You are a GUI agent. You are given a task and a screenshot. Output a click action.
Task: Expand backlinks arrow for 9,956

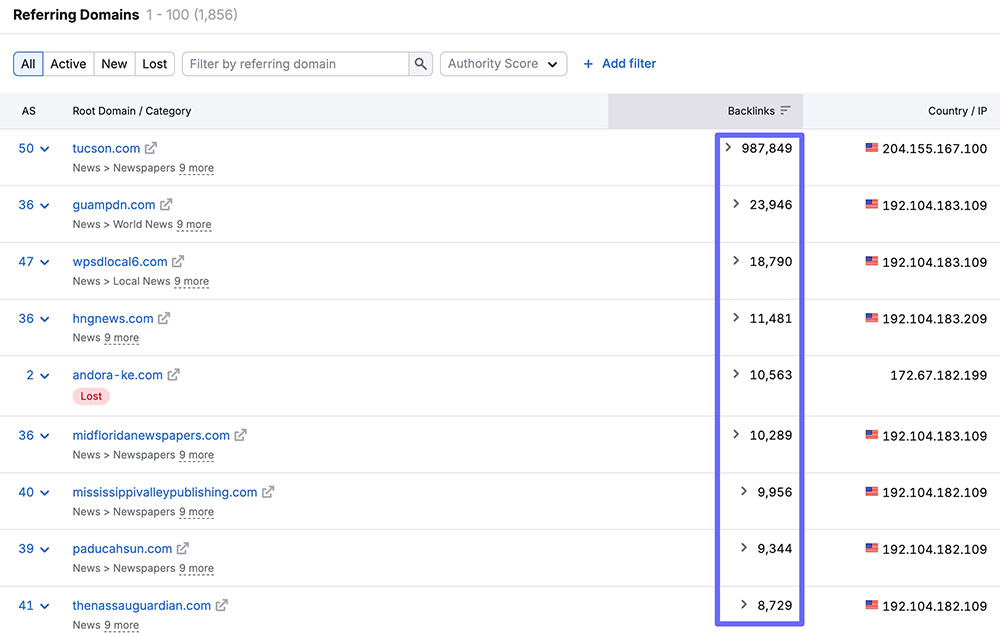744,492
